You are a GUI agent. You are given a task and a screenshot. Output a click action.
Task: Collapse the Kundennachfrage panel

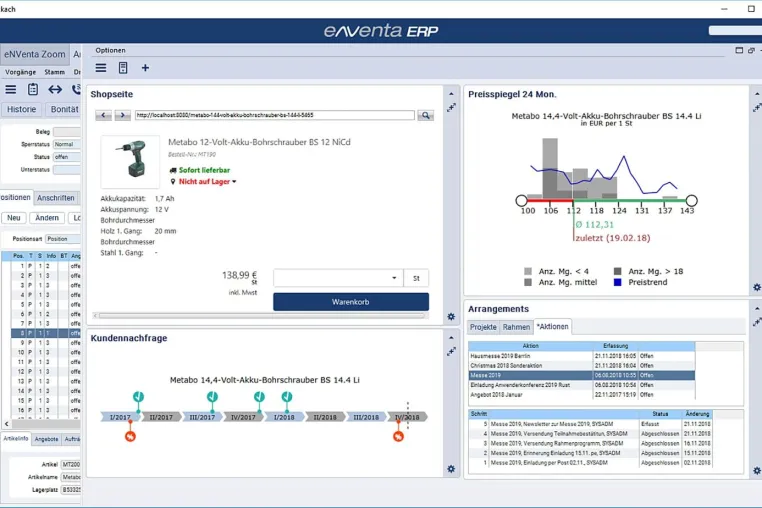[x=451, y=338]
